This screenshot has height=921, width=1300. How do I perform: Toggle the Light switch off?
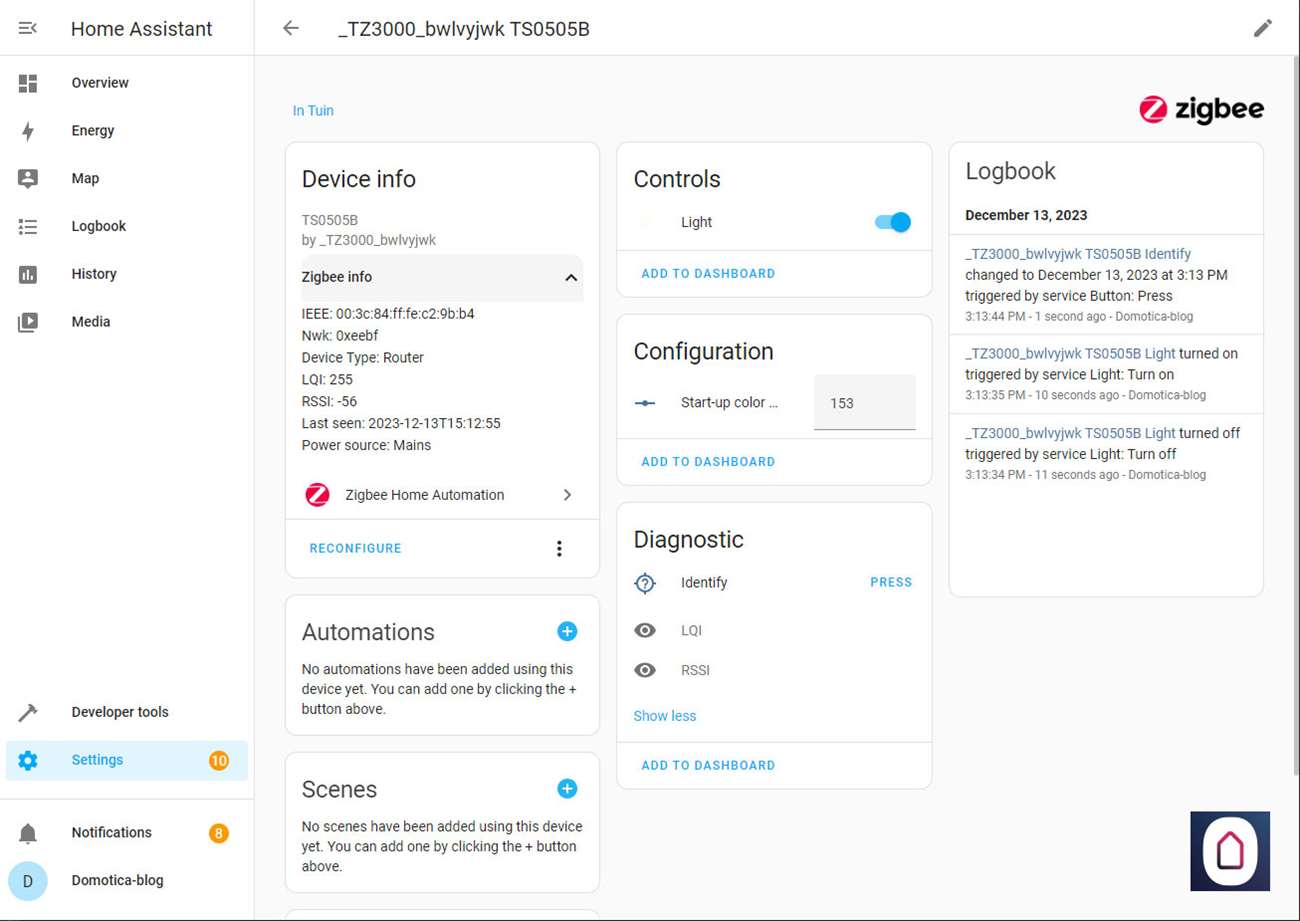[x=892, y=222]
